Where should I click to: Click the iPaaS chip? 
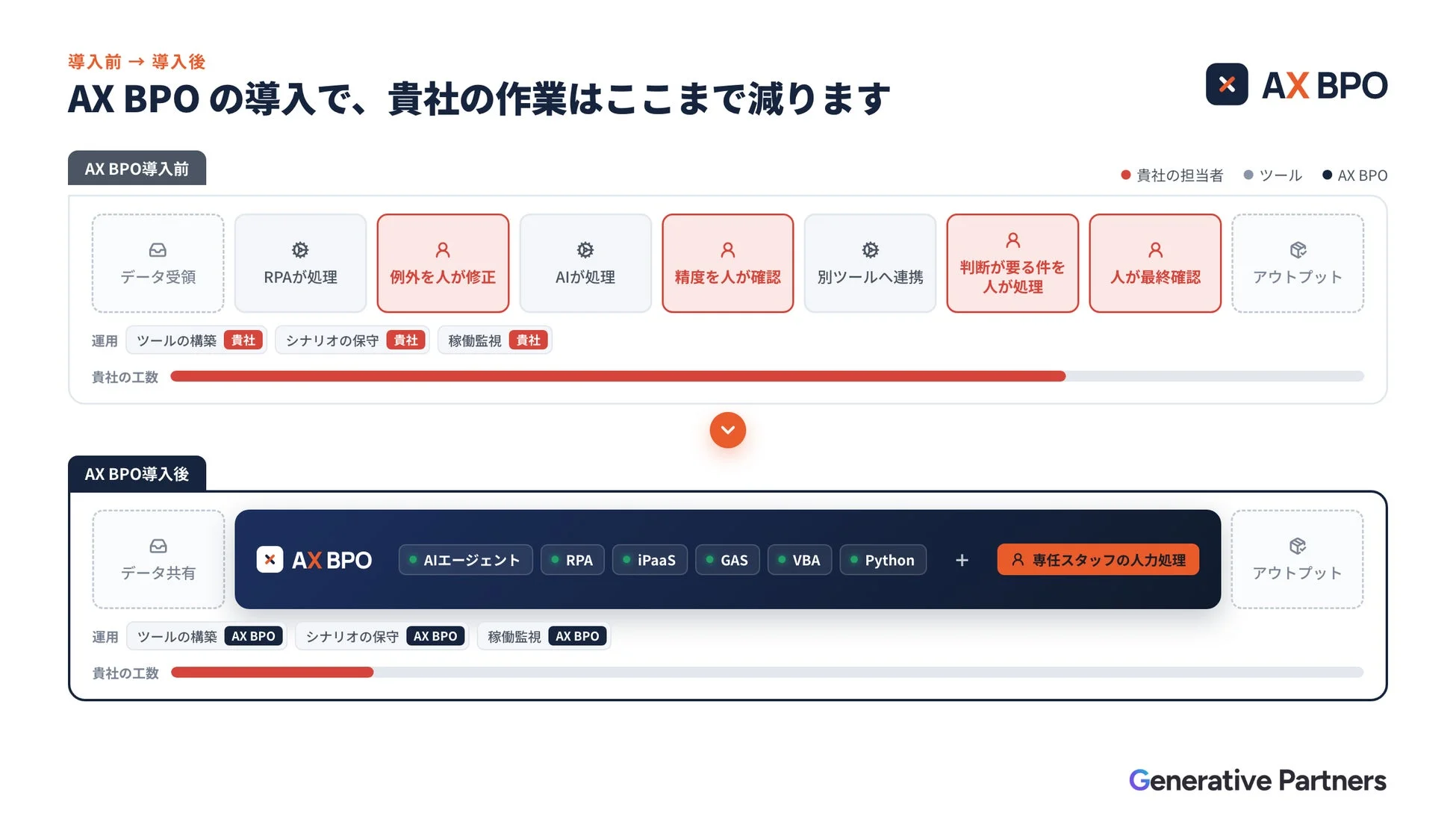pyautogui.click(x=650, y=560)
